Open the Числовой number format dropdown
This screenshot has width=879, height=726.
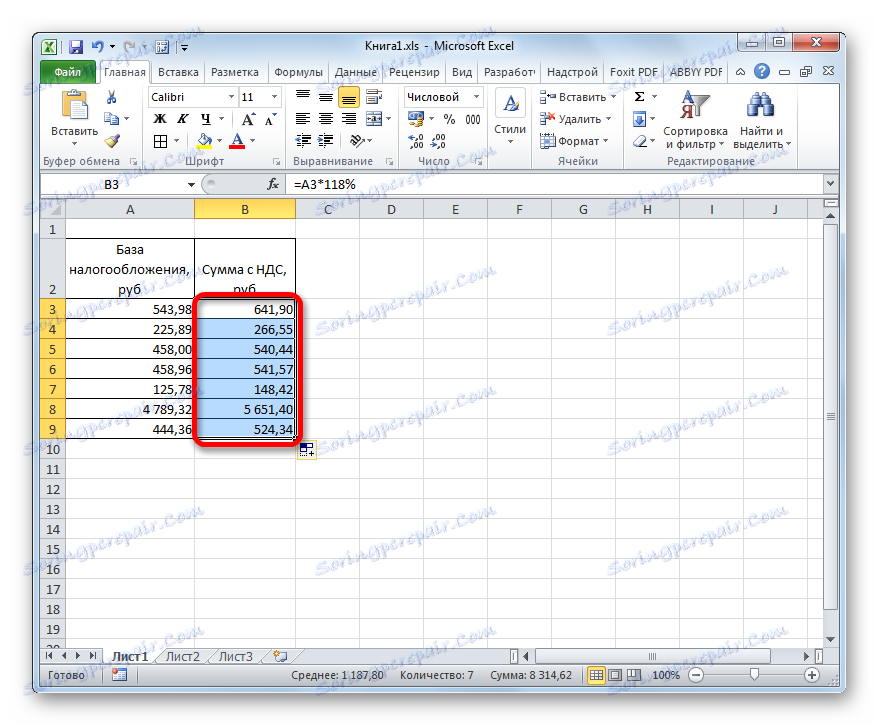point(476,97)
